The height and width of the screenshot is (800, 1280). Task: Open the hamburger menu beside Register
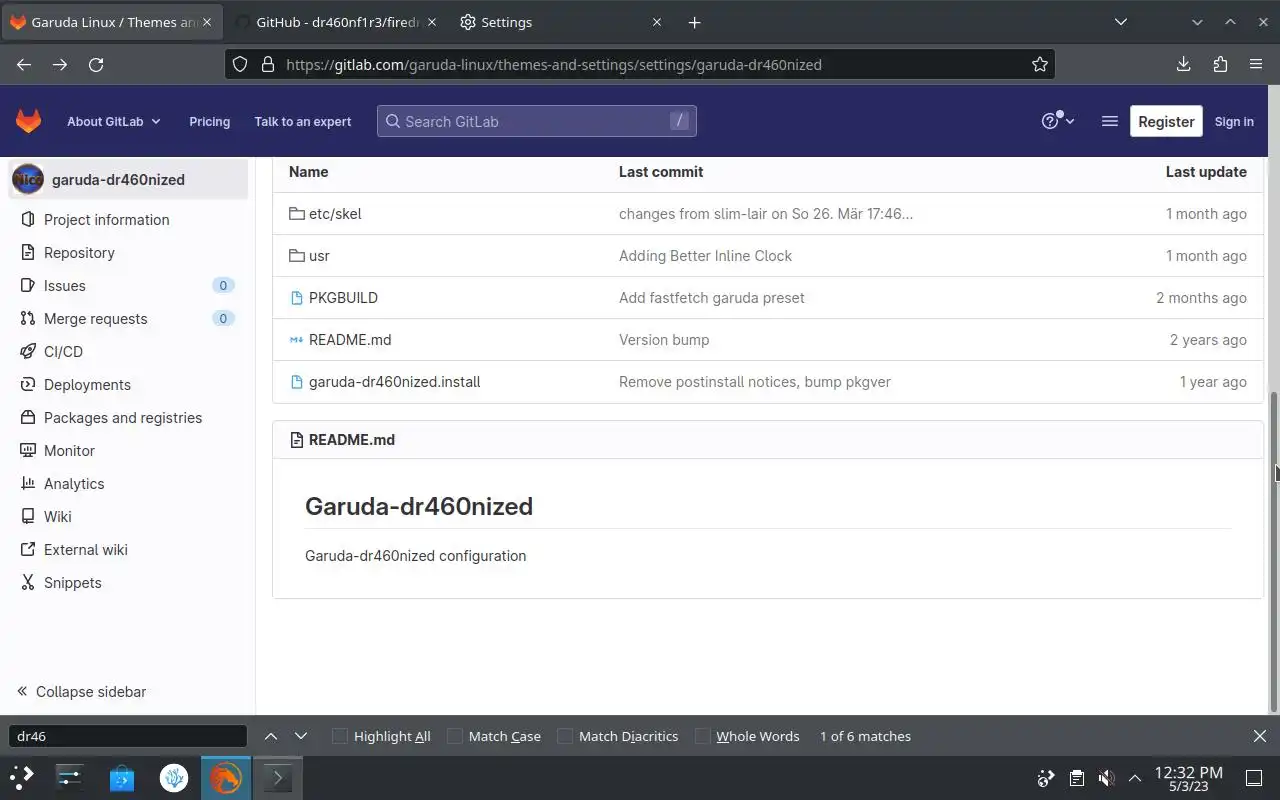point(1109,121)
